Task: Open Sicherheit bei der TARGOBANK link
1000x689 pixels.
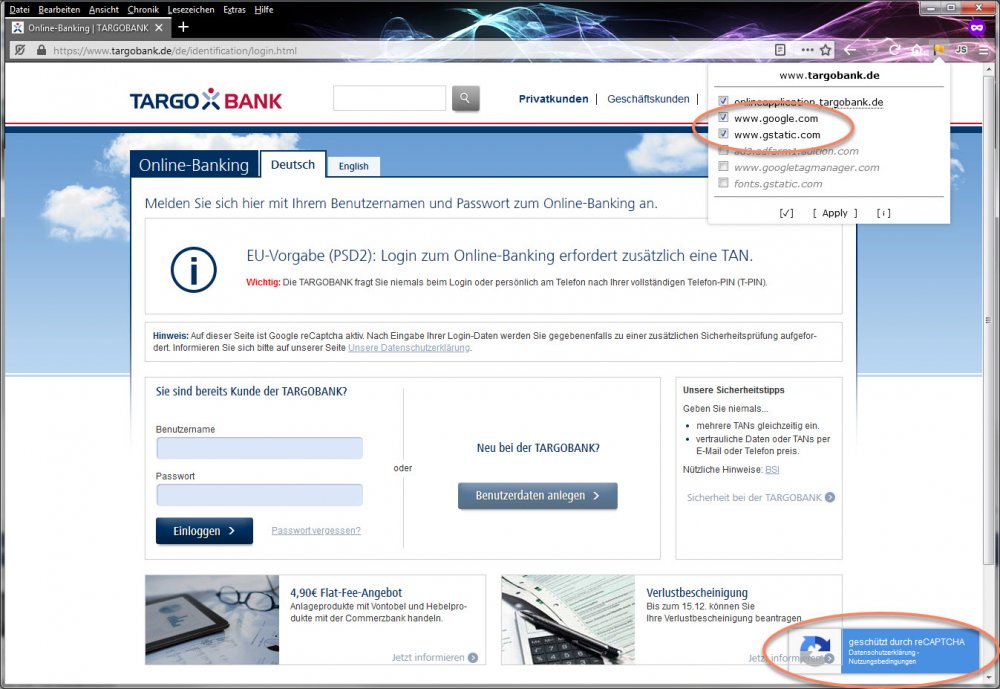Action: pyautogui.click(x=760, y=497)
